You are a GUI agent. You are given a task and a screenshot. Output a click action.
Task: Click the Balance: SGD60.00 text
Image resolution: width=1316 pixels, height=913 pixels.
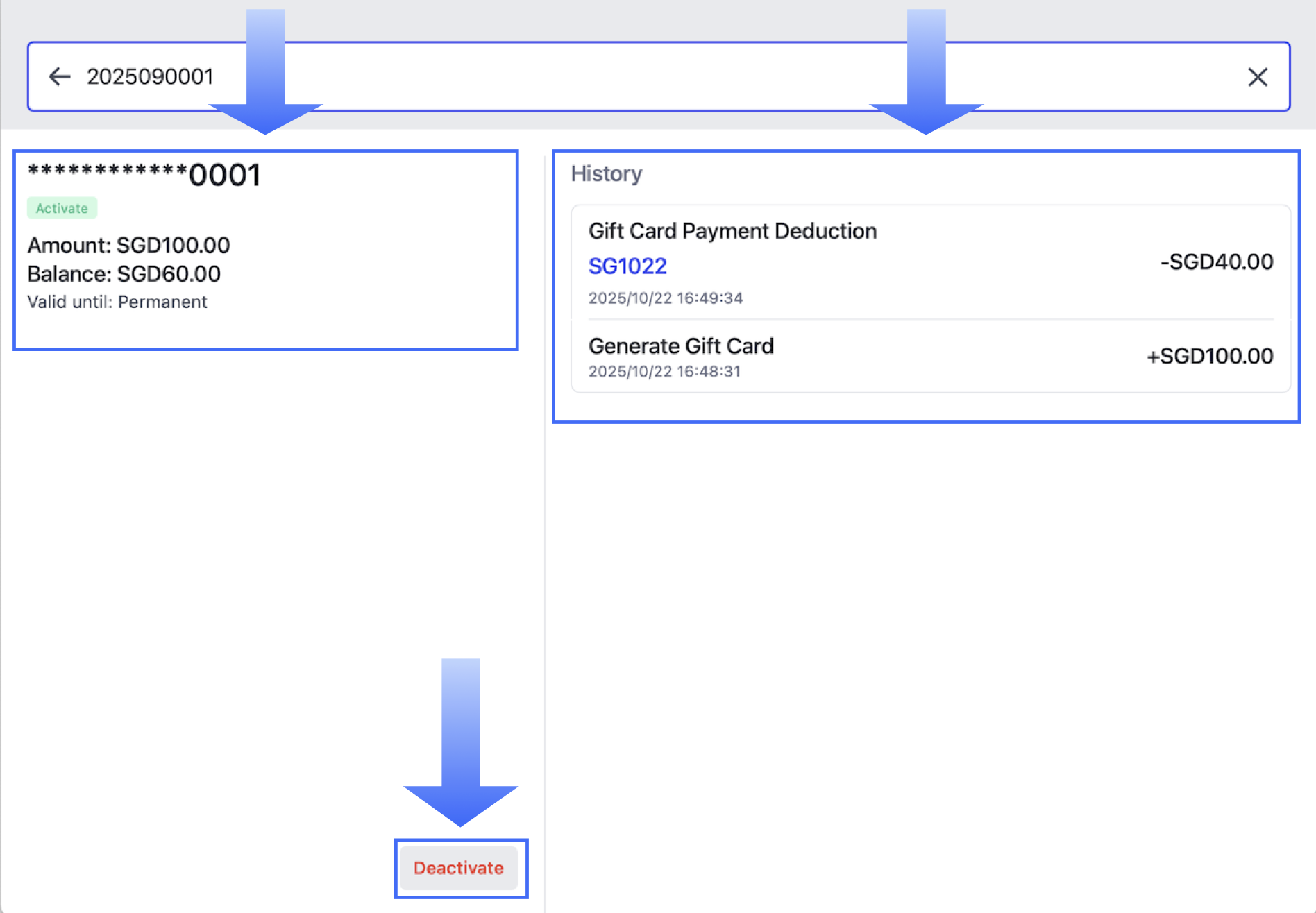(x=124, y=274)
